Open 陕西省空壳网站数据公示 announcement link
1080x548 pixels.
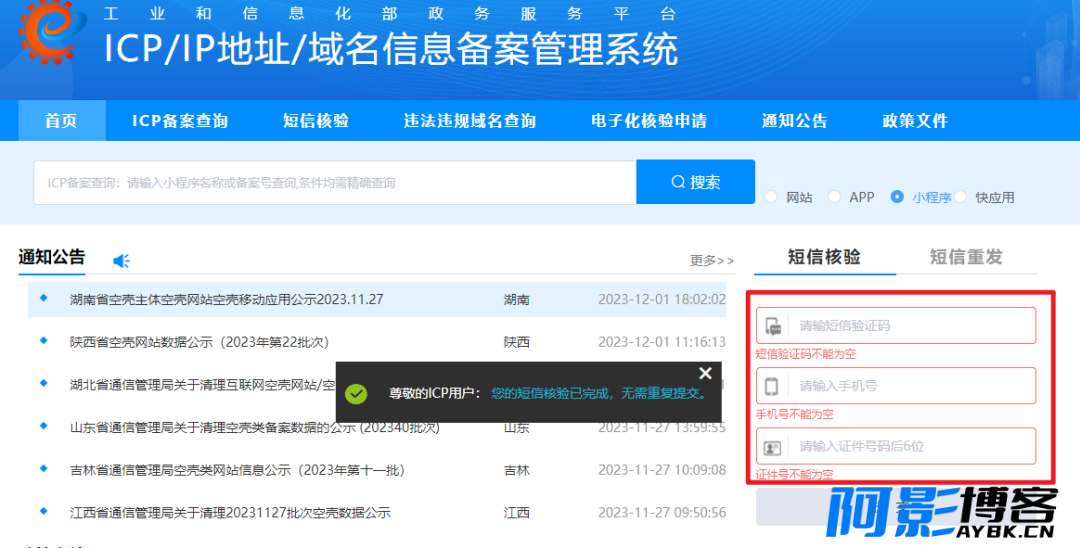(x=199, y=342)
